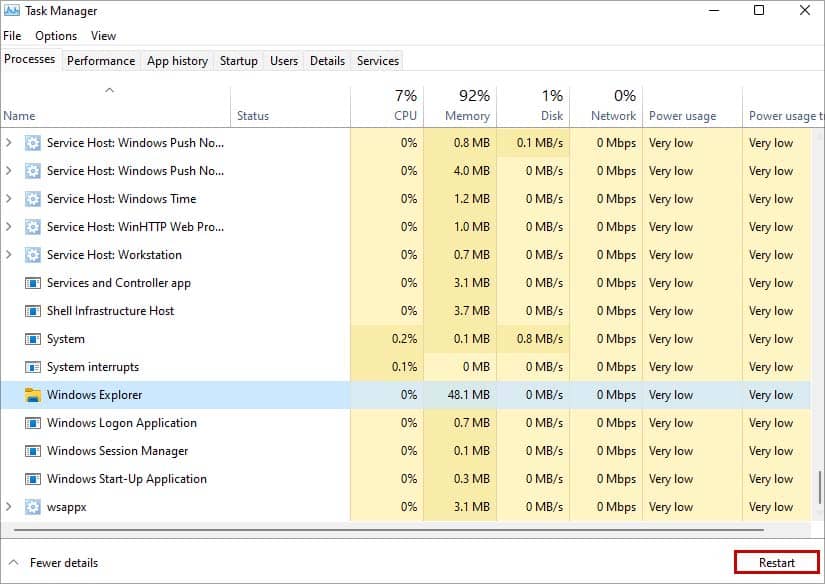The height and width of the screenshot is (584, 825).
Task: Select the System interrupts process name
Action: (x=93, y=367)
